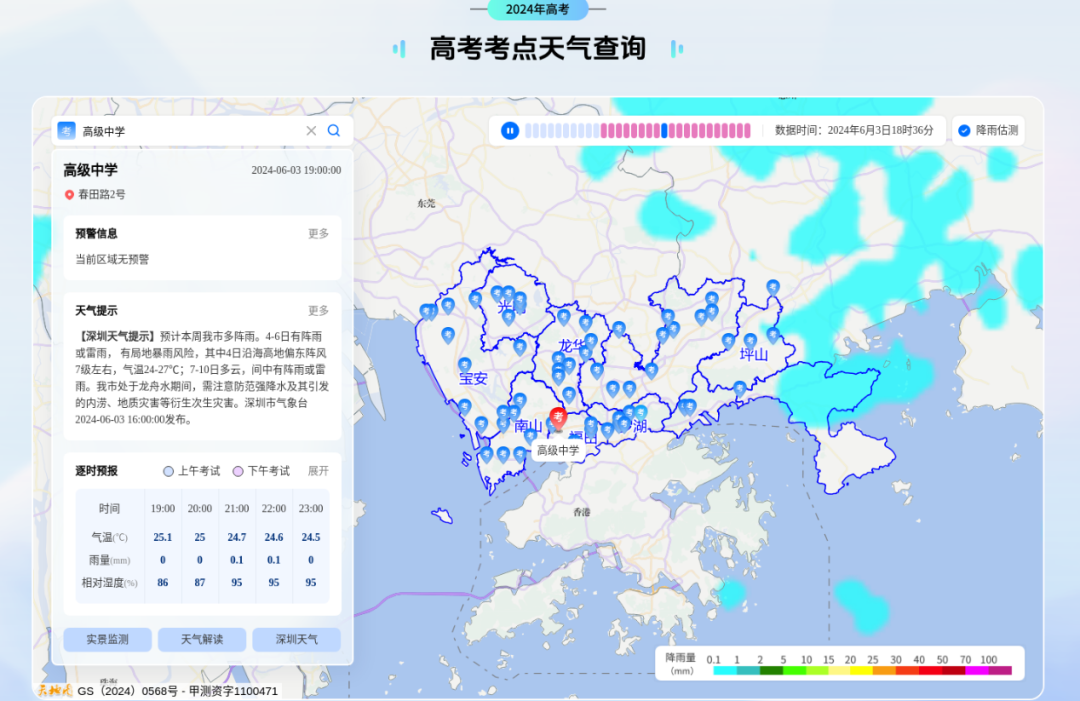This screenshot has width=1080, height=701.
Task: Open 更多 in 预警信息 section
Action: 318,233
